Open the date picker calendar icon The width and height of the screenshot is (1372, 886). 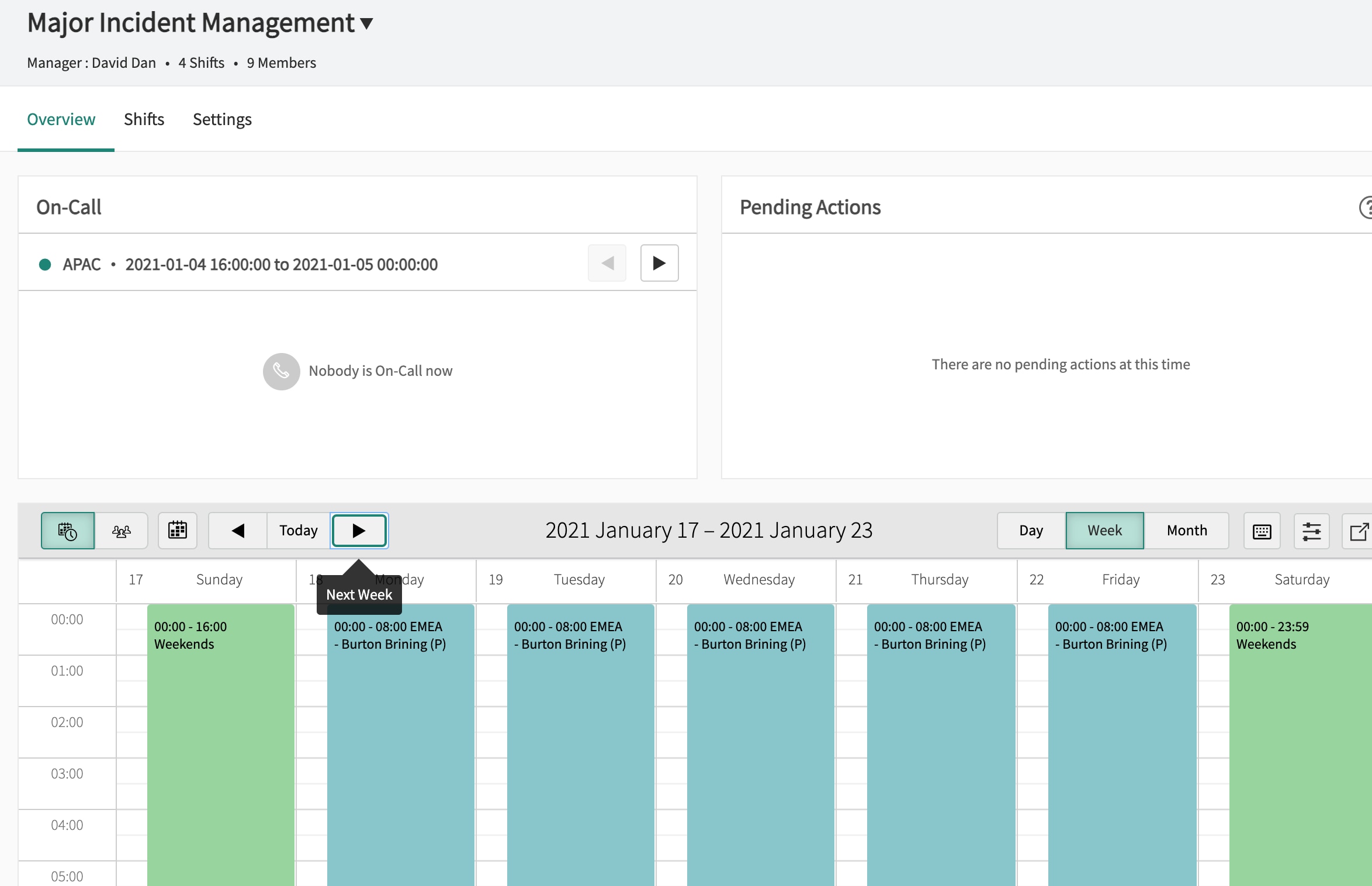178,531
